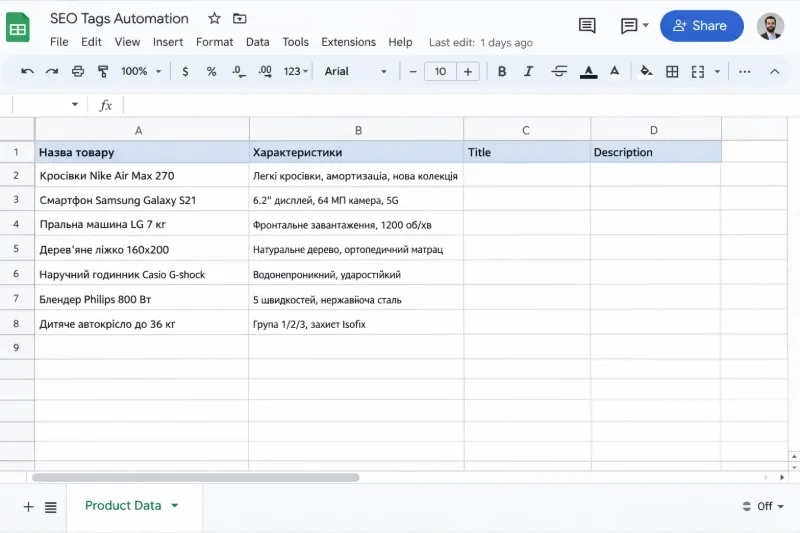Viewport: 800px width, 533px height.
Task: Click the undo icon in toolbar
Action: click(x=27, y=71)
